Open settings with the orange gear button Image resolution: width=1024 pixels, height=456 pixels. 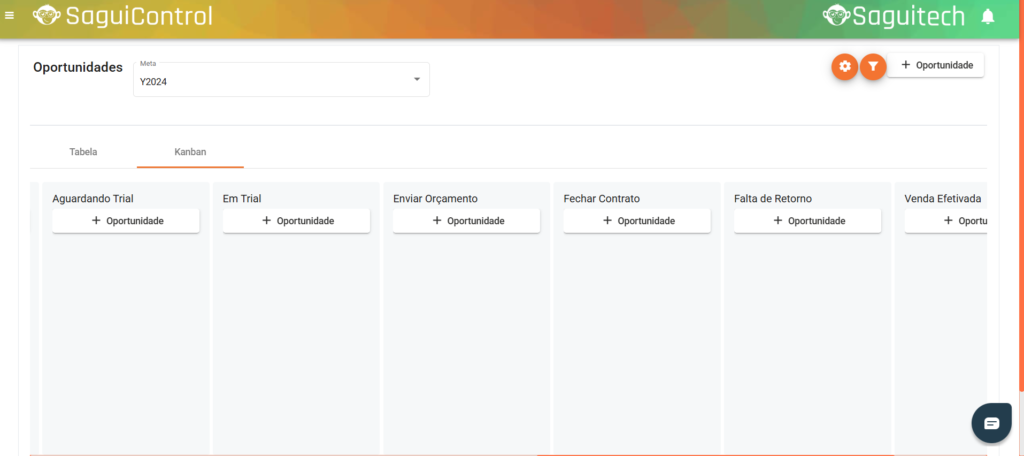(845, 67)
